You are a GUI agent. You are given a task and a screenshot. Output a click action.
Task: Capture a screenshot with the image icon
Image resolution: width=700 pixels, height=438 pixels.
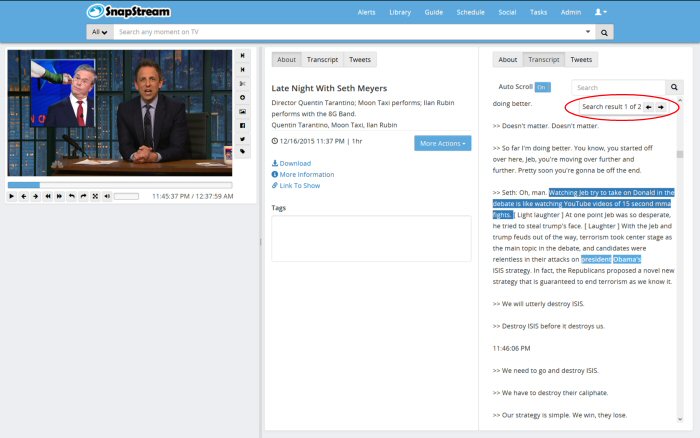pyautogui.click(x=242, y=112)
